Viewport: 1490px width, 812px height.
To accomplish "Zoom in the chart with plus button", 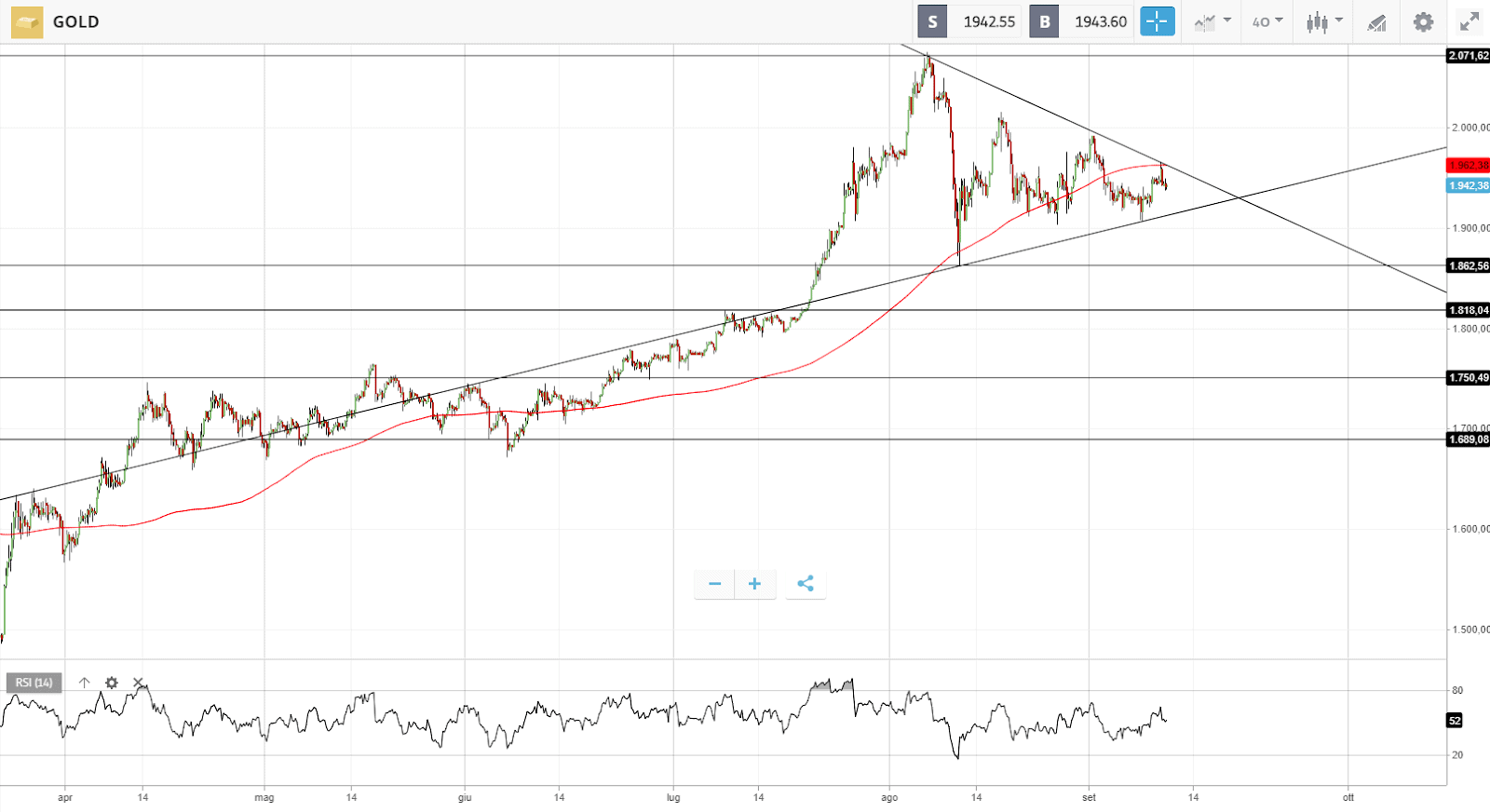I will [755, 584].
